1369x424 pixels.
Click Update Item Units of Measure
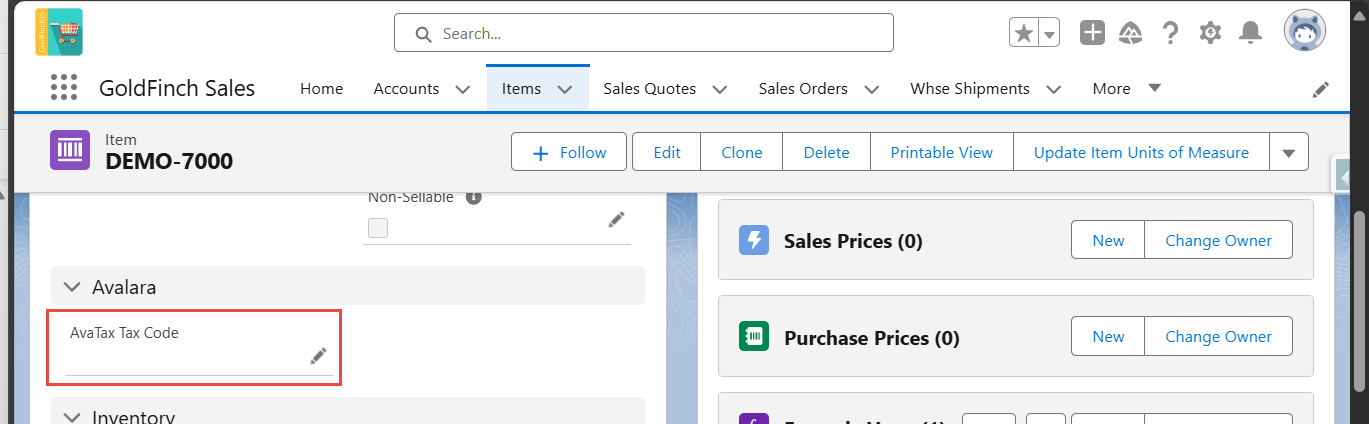click(1141, 152)
